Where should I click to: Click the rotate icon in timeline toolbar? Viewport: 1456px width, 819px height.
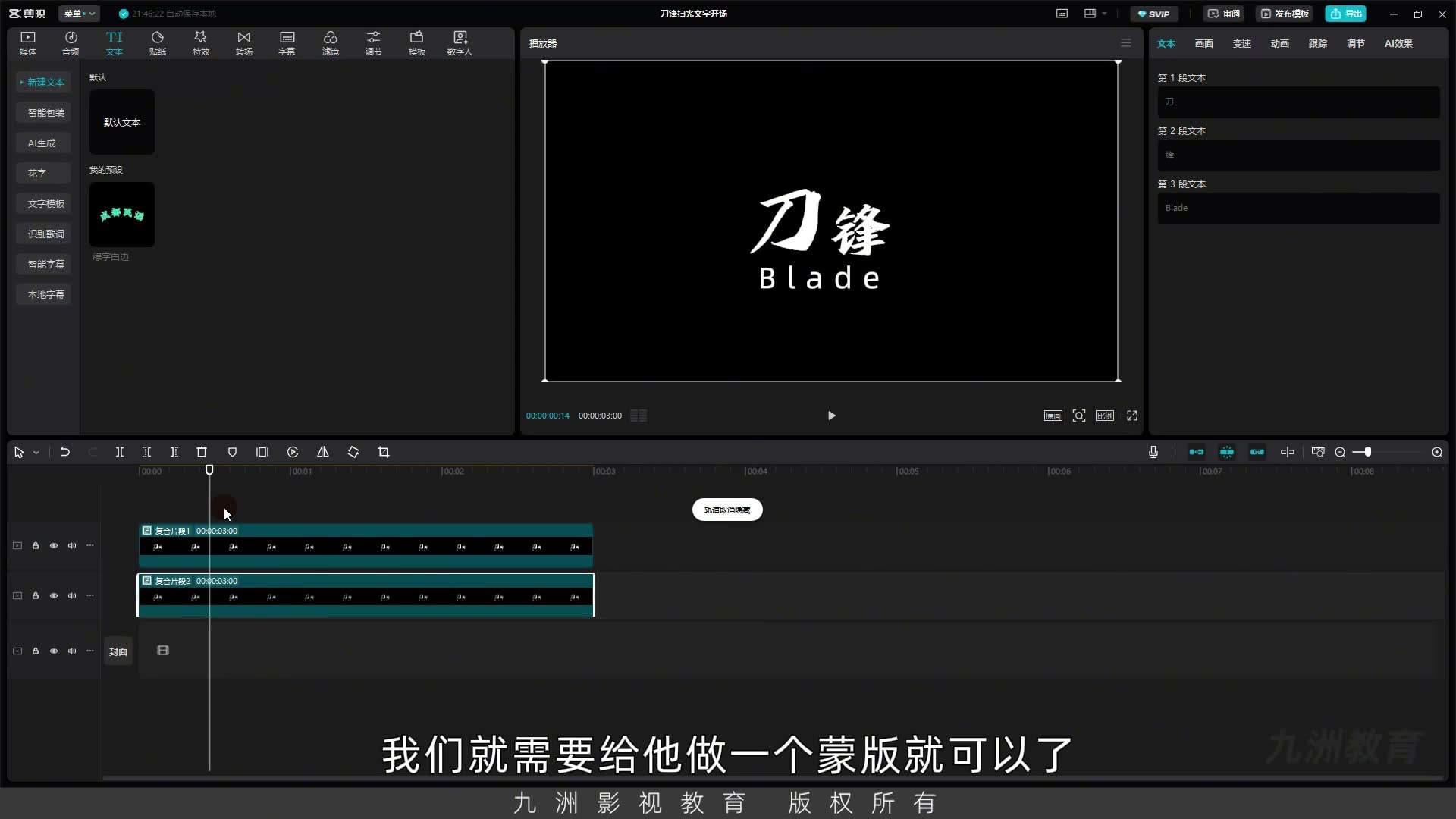coord(353,452)
